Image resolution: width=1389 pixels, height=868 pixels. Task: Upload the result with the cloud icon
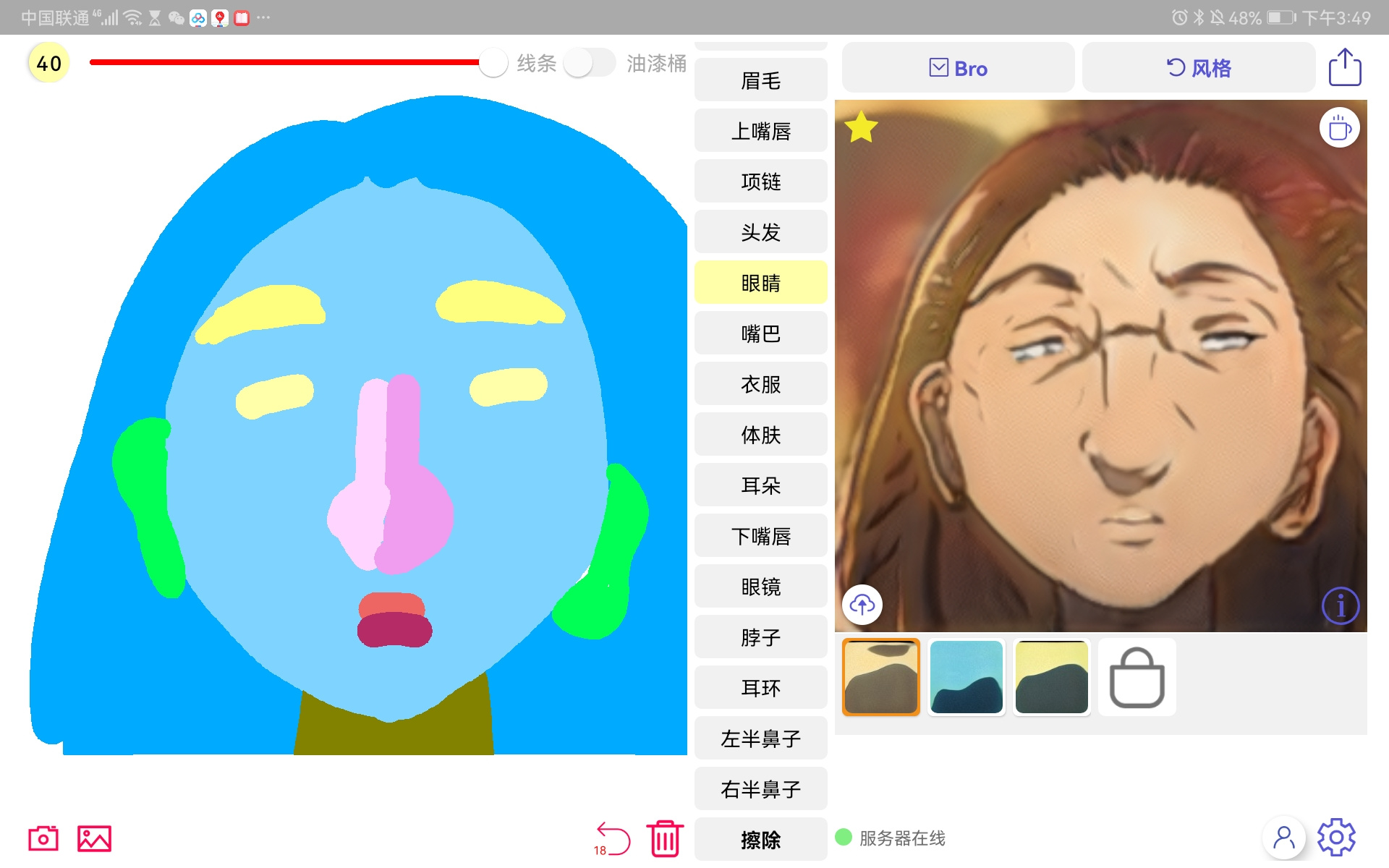pyautogui.click(x=862, y=604)
